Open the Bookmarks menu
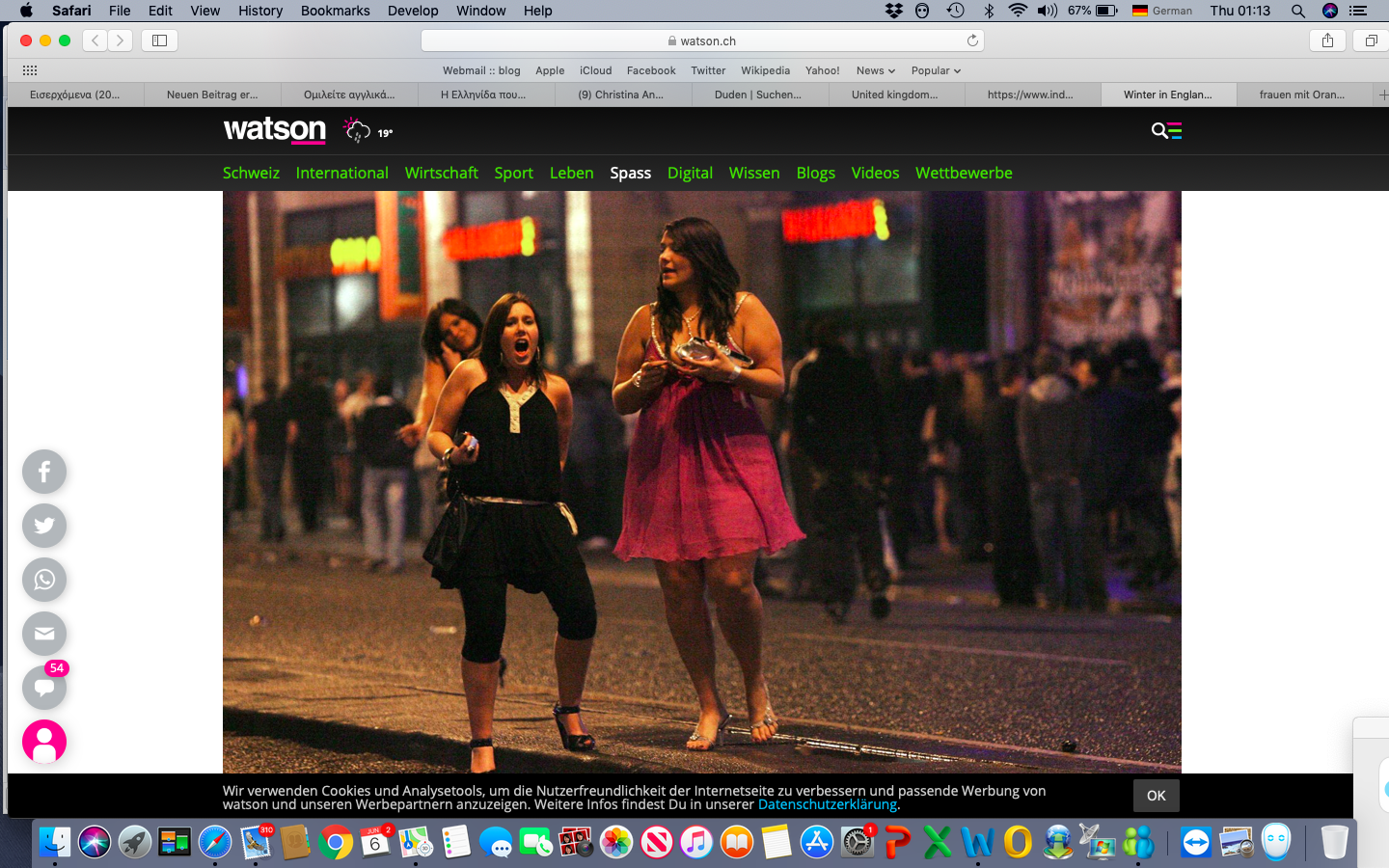The width and height of the screenshot is (1389, 868). pos(335,11)
